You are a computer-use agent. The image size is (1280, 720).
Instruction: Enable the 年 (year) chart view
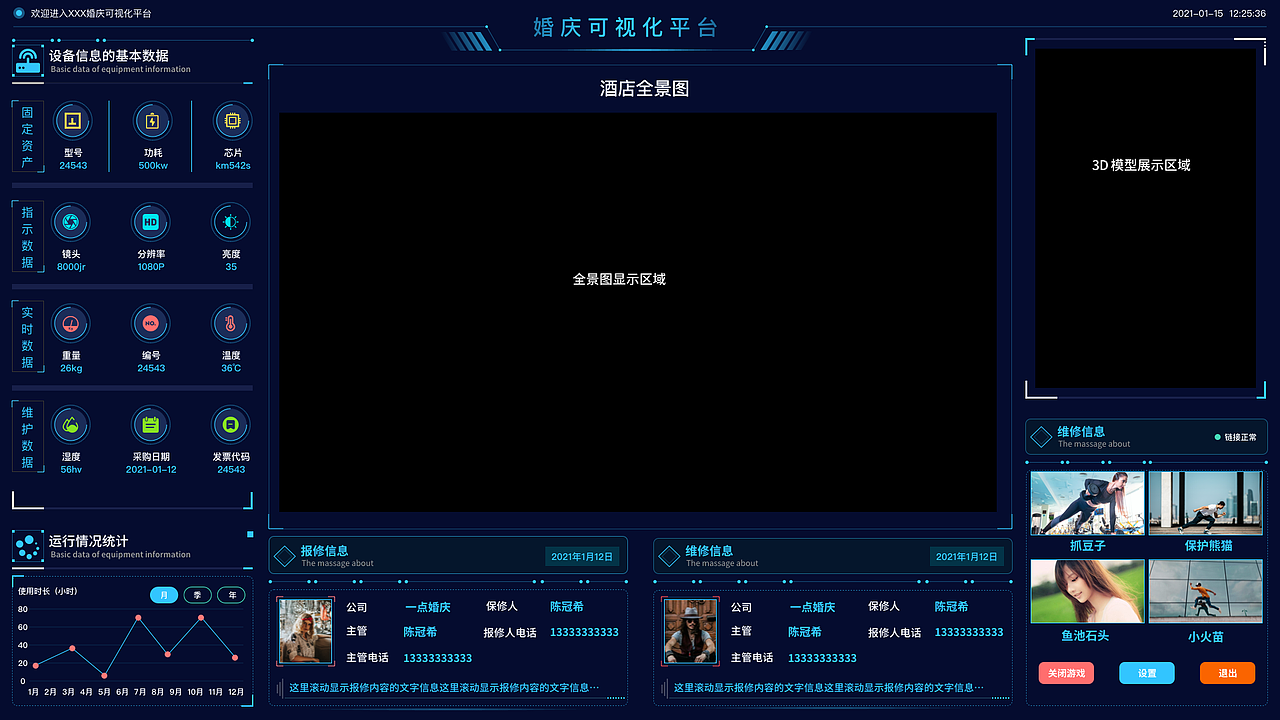pos(231,594)
